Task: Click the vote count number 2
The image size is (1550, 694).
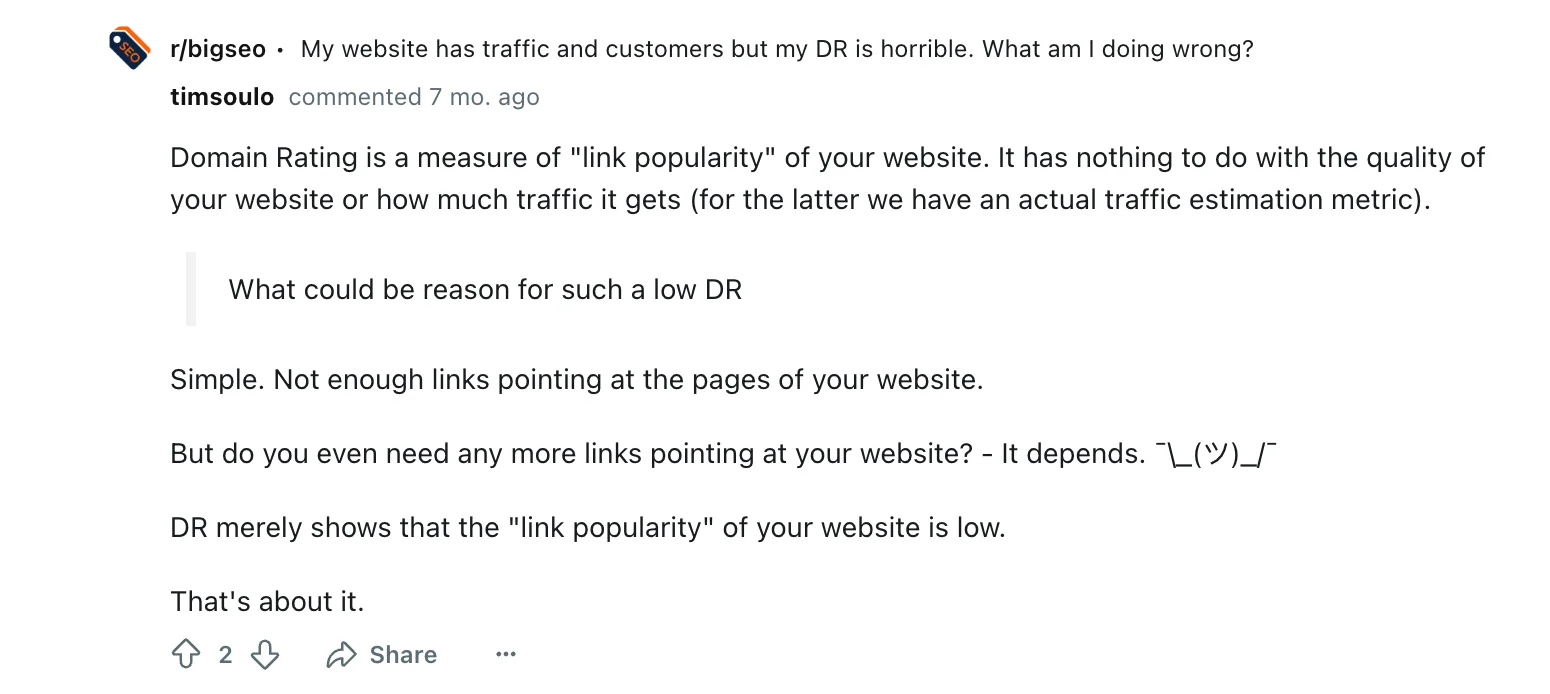Action: (225, 654)
